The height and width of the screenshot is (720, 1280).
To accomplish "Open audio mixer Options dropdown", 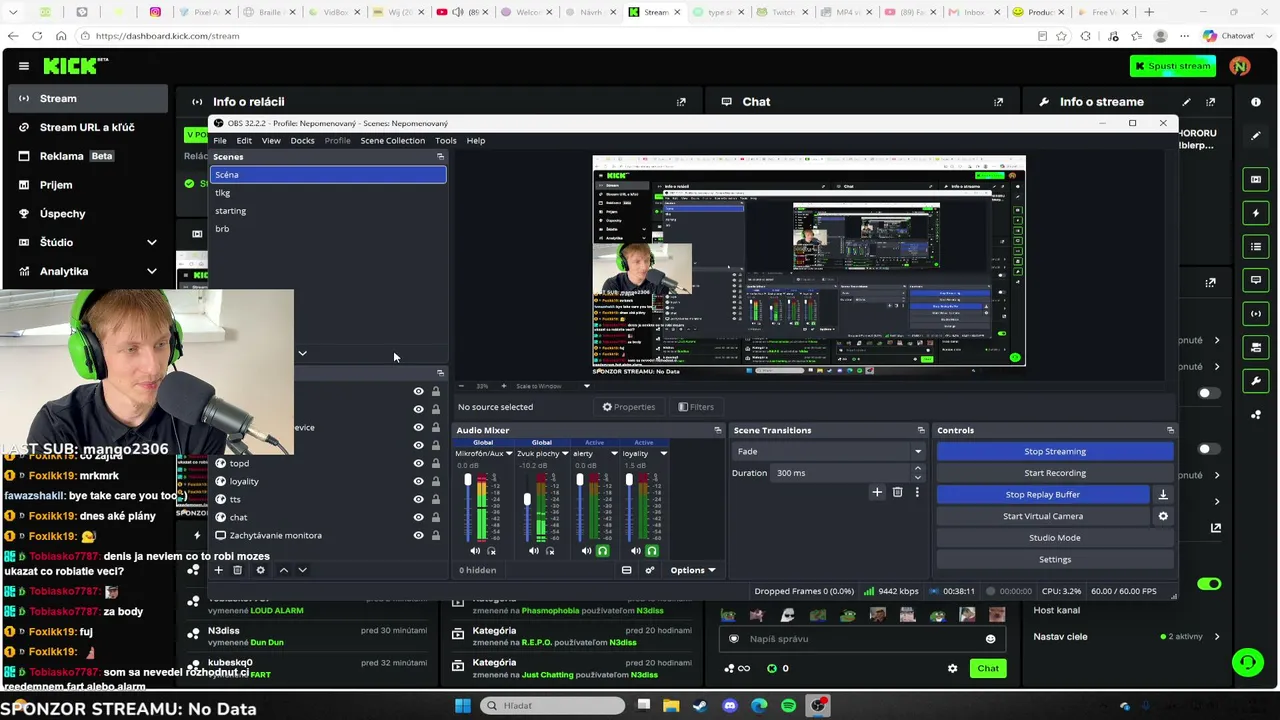I will [693, 570].
